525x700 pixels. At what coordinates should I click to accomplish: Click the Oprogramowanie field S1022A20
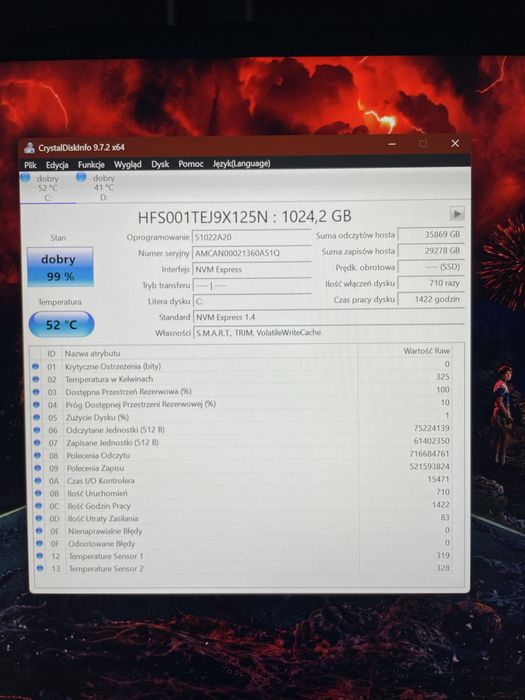251,237
